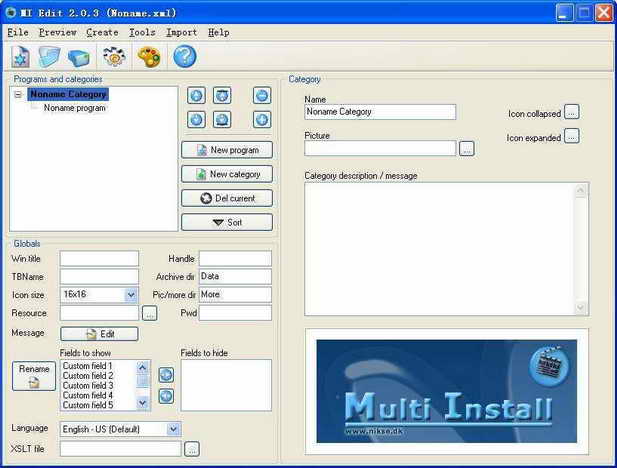Click the blue open-folder toolbar icon
The image size is (617, 468).
[x=49, y=57]
